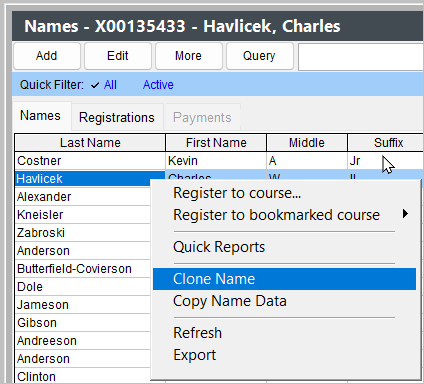Image resolution: width=424 pixels, height=384 pixels.
Task: Click the Kevin first name cell
Action: (x=216, y=161)
